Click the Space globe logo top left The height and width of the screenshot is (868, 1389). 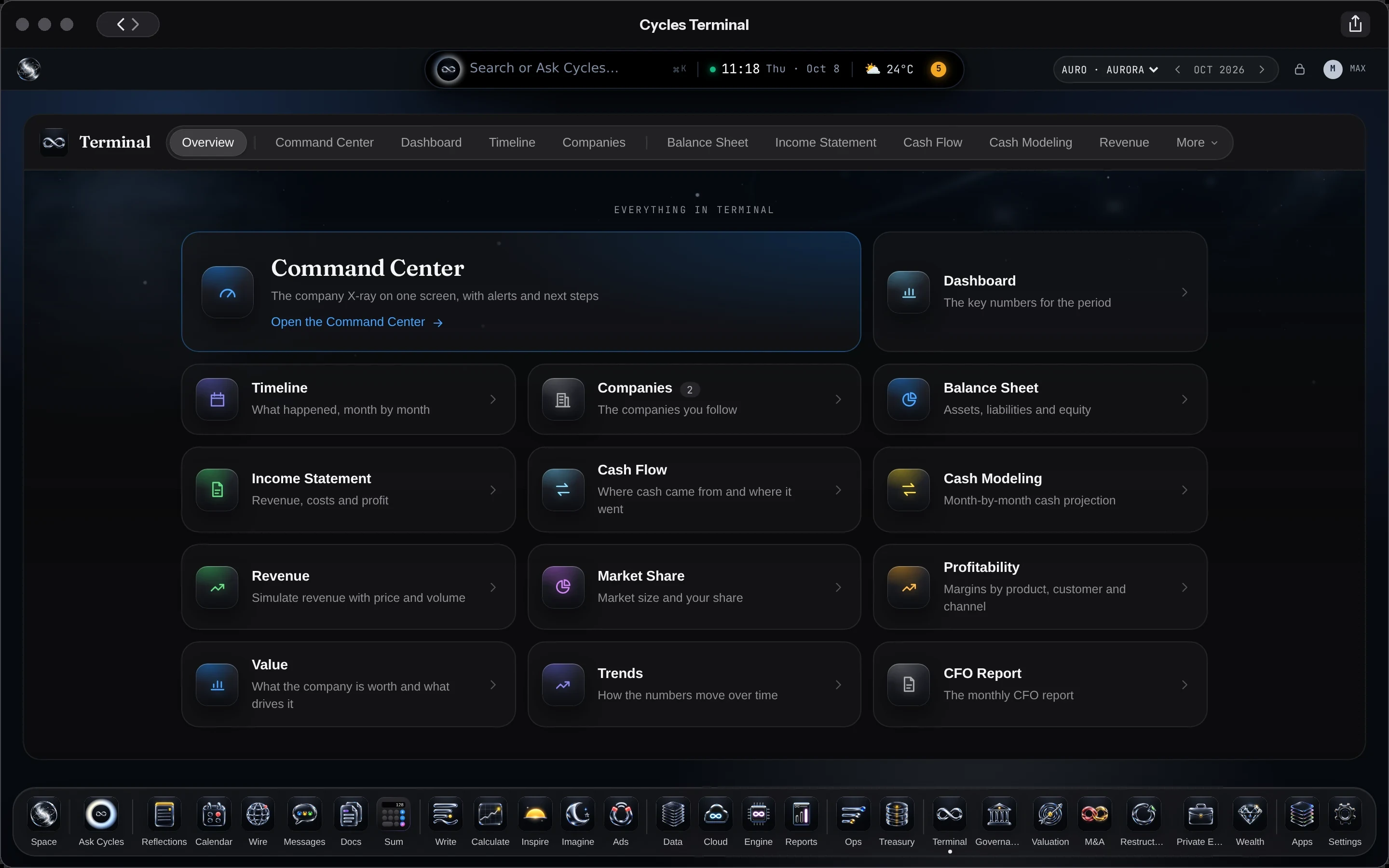pyautogui.click(x=29, y=69)
